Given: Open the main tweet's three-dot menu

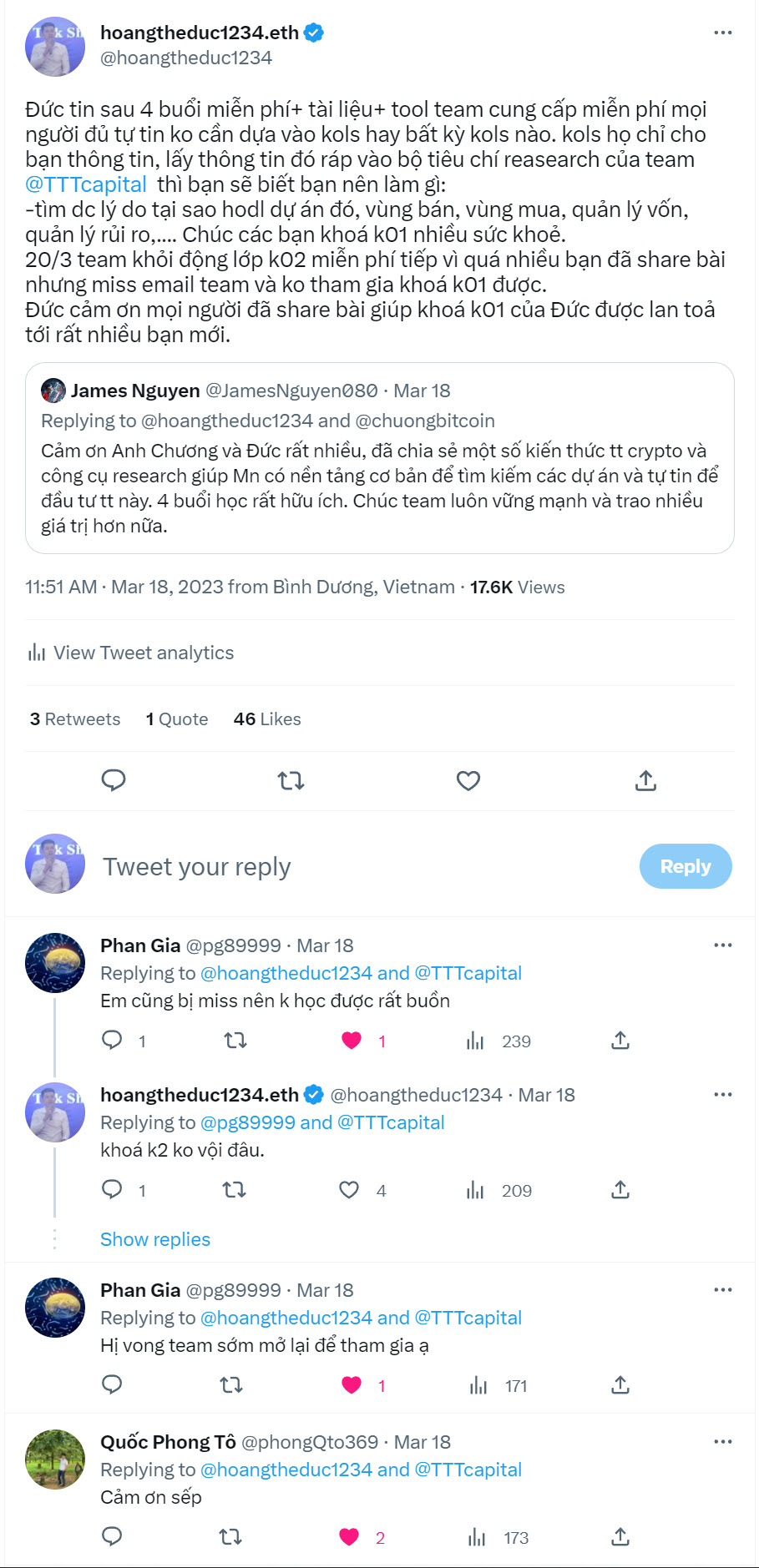Looking at the screenshot, I should pyautogui.click(x=722, y=33).
